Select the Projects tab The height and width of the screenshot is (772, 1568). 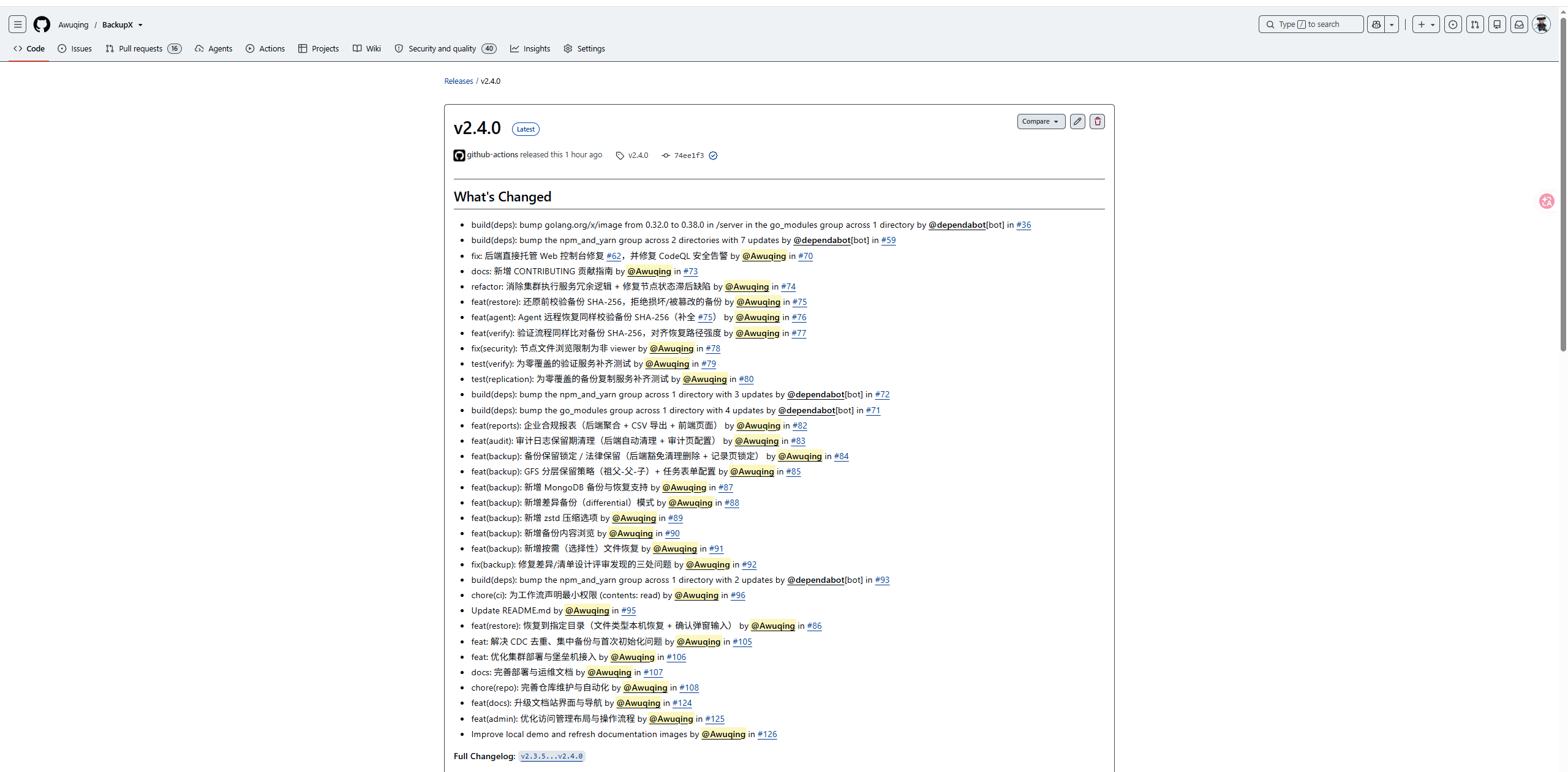pos(318,48)
